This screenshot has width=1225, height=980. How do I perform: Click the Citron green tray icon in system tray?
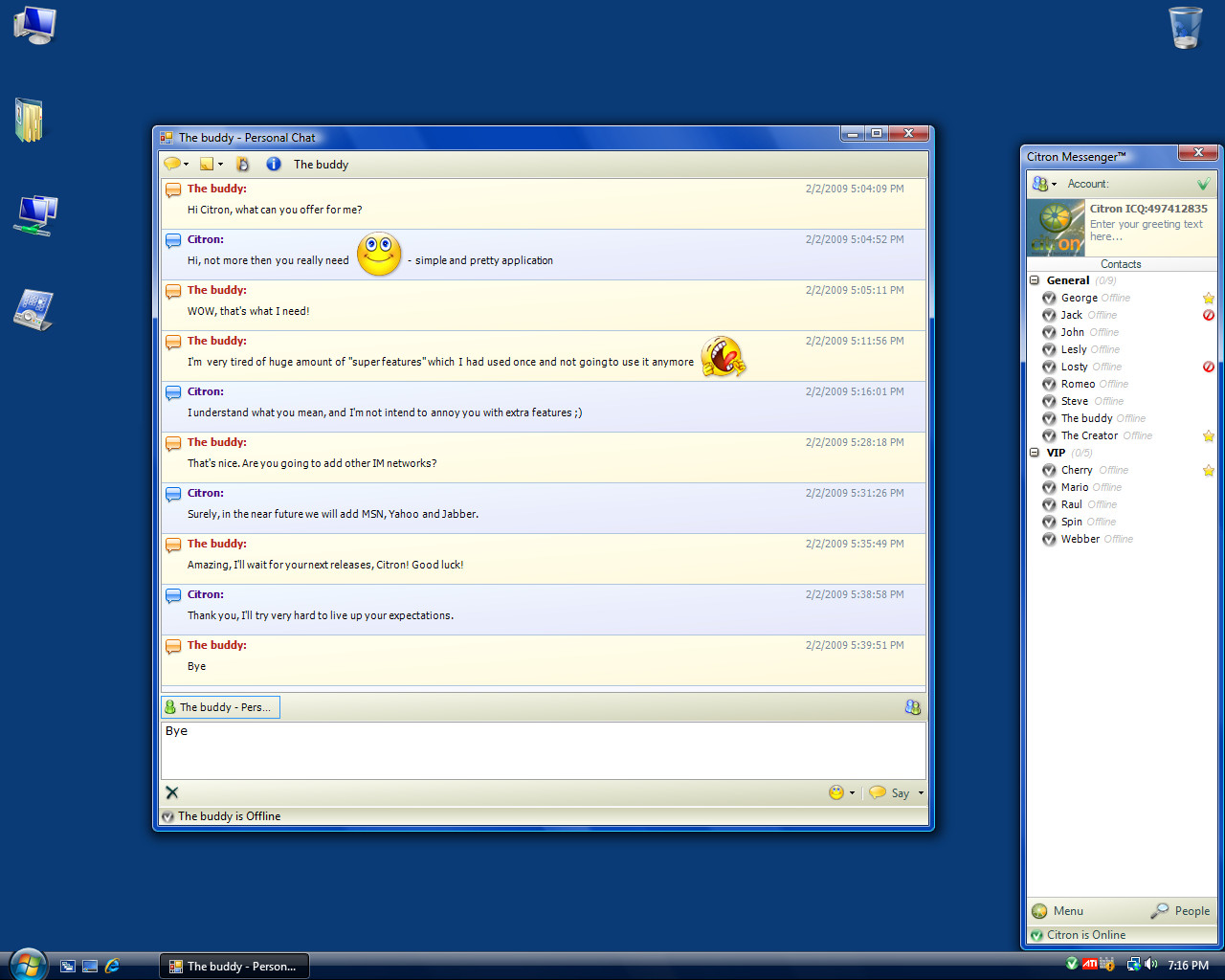coord(1073,964)
